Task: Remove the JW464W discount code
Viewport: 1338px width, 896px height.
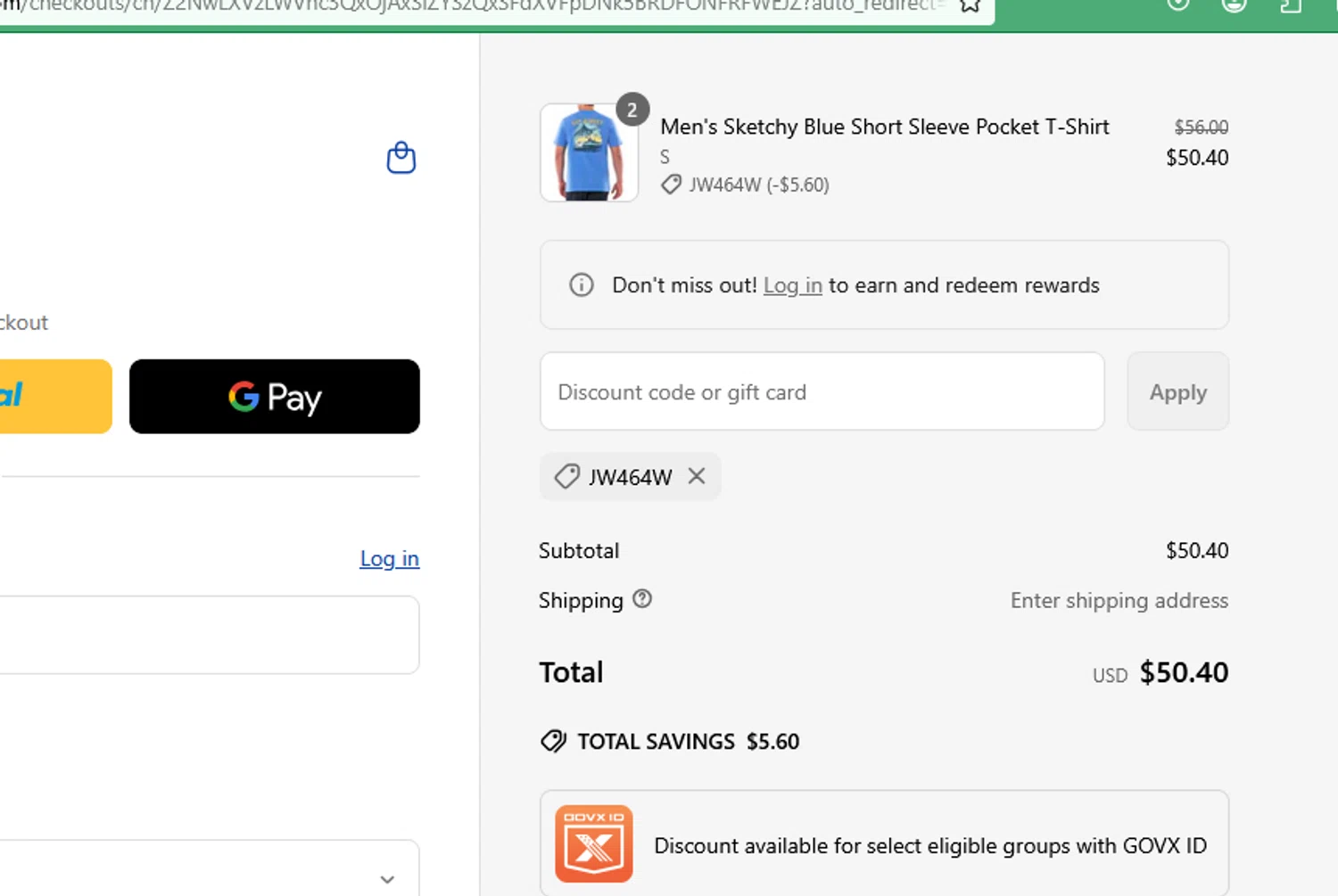Action: point(697,476)
